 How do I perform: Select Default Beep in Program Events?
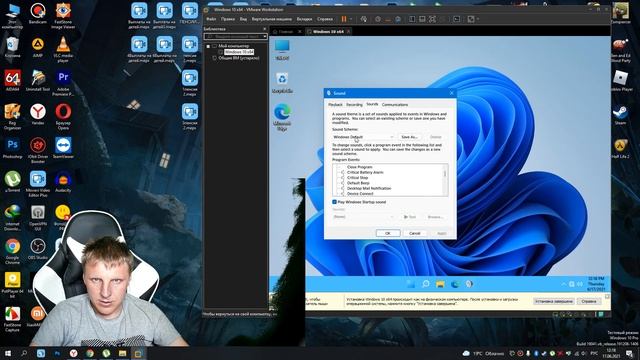358,183
